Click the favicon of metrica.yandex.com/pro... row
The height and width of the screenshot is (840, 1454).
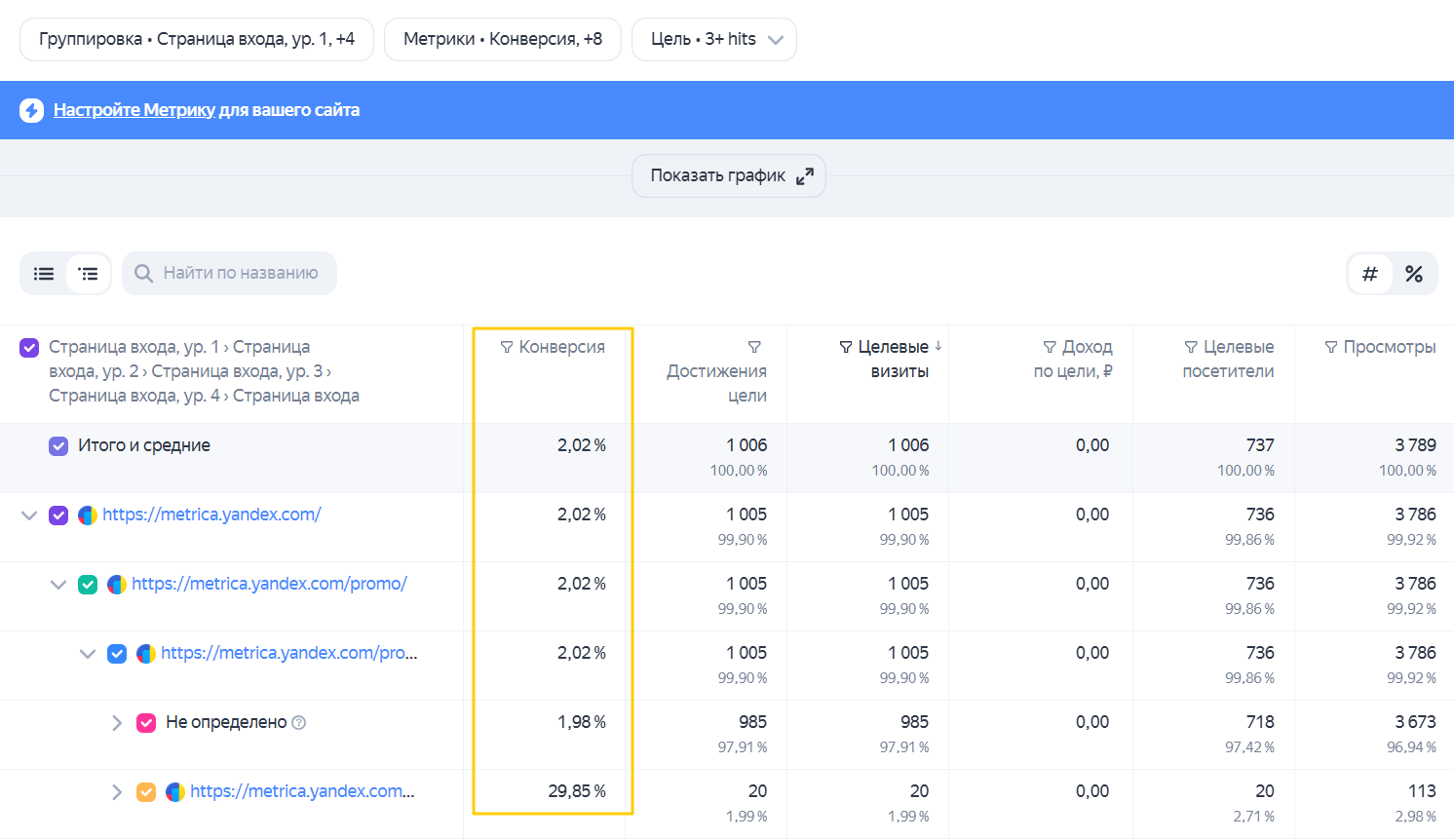pyautogui.click(x=146, y=654)
